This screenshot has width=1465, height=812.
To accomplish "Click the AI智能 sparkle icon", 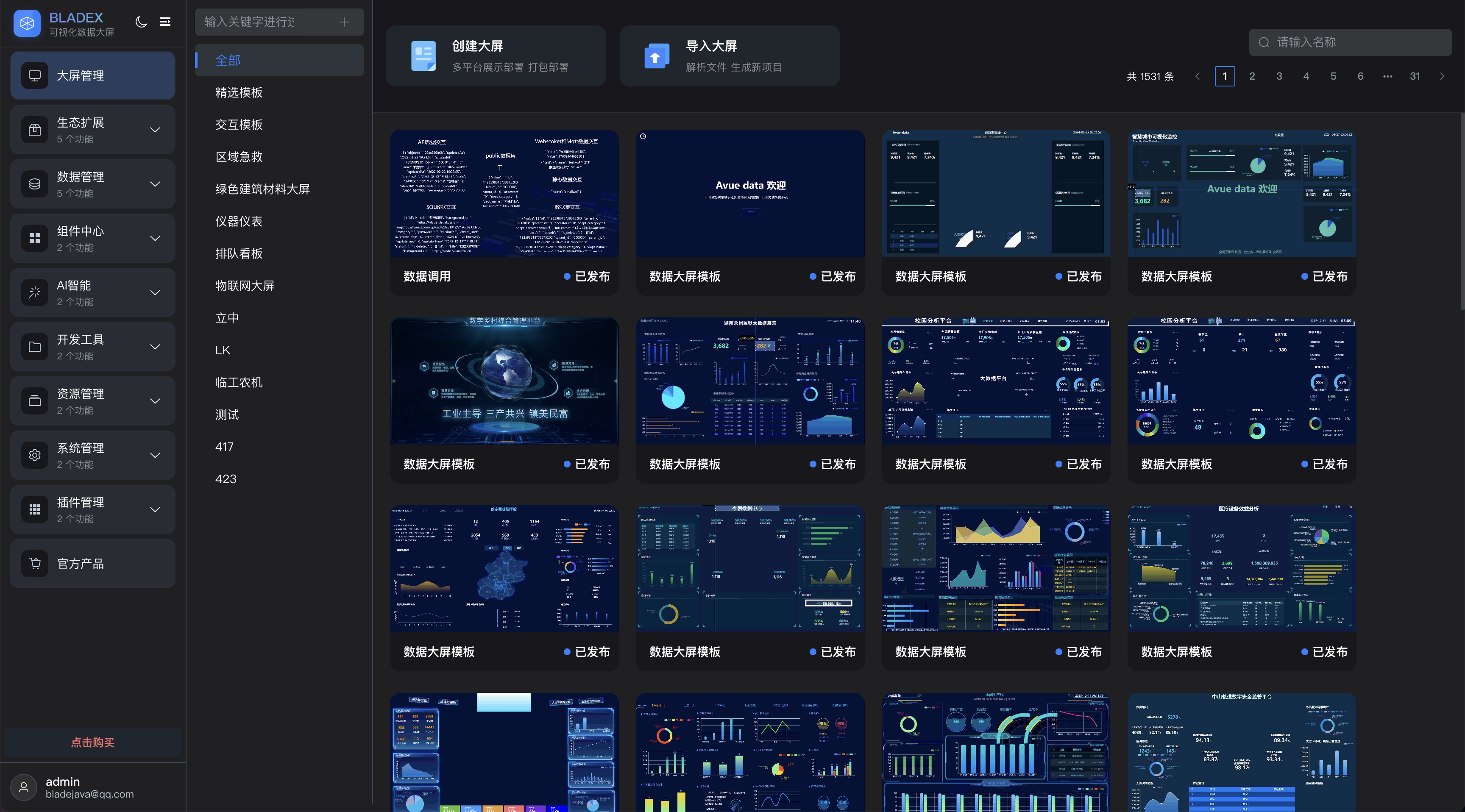I will [x=35, y=292].
